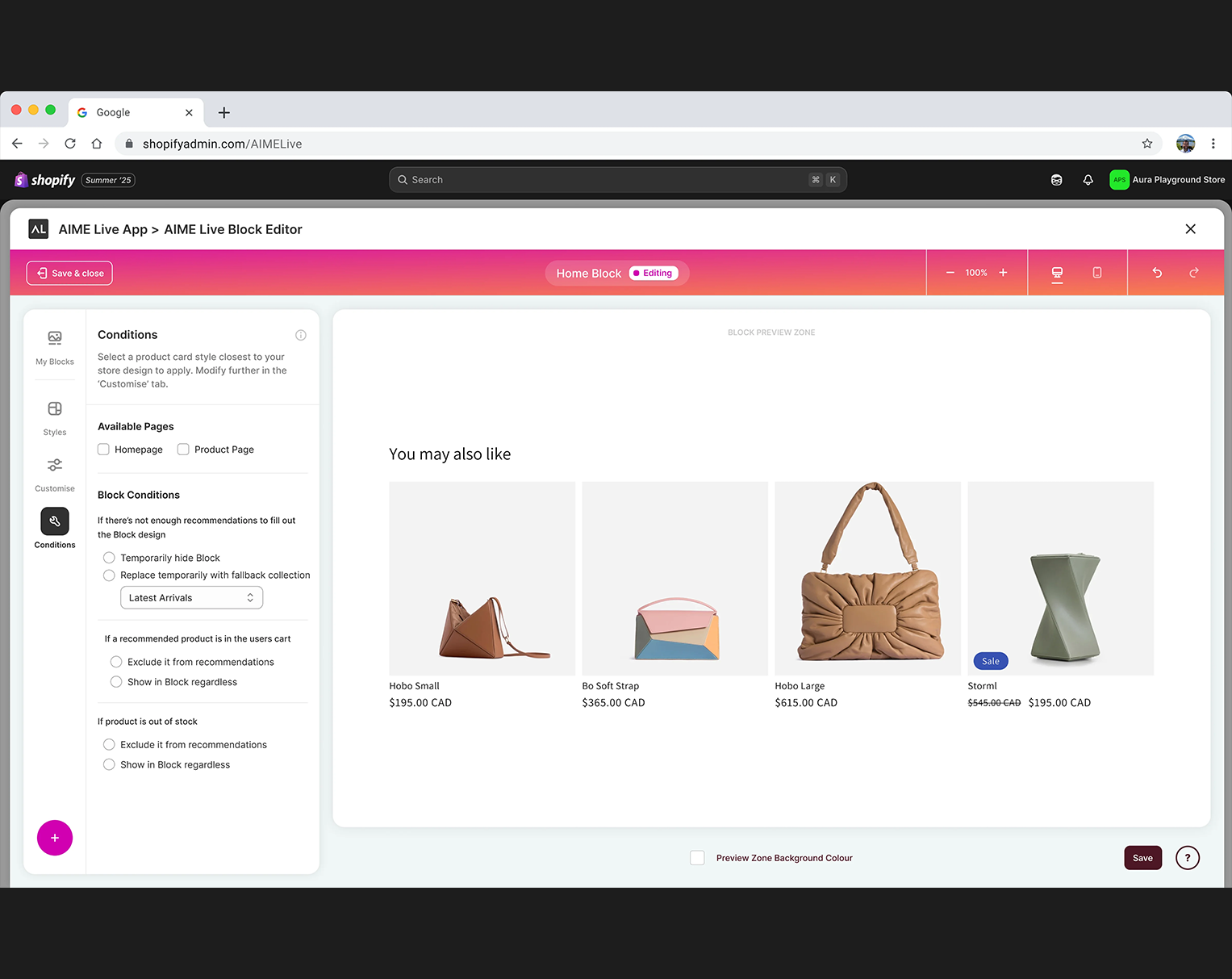Zoom in with the plus icon

(1003, 273)
